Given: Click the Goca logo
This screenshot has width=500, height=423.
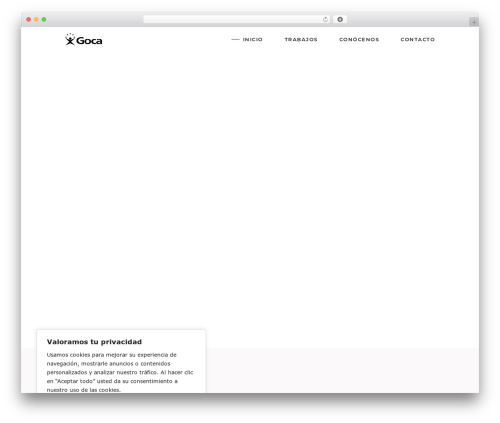Looking at the screenshot, I should pyautogui.click(x=84, y=39).
